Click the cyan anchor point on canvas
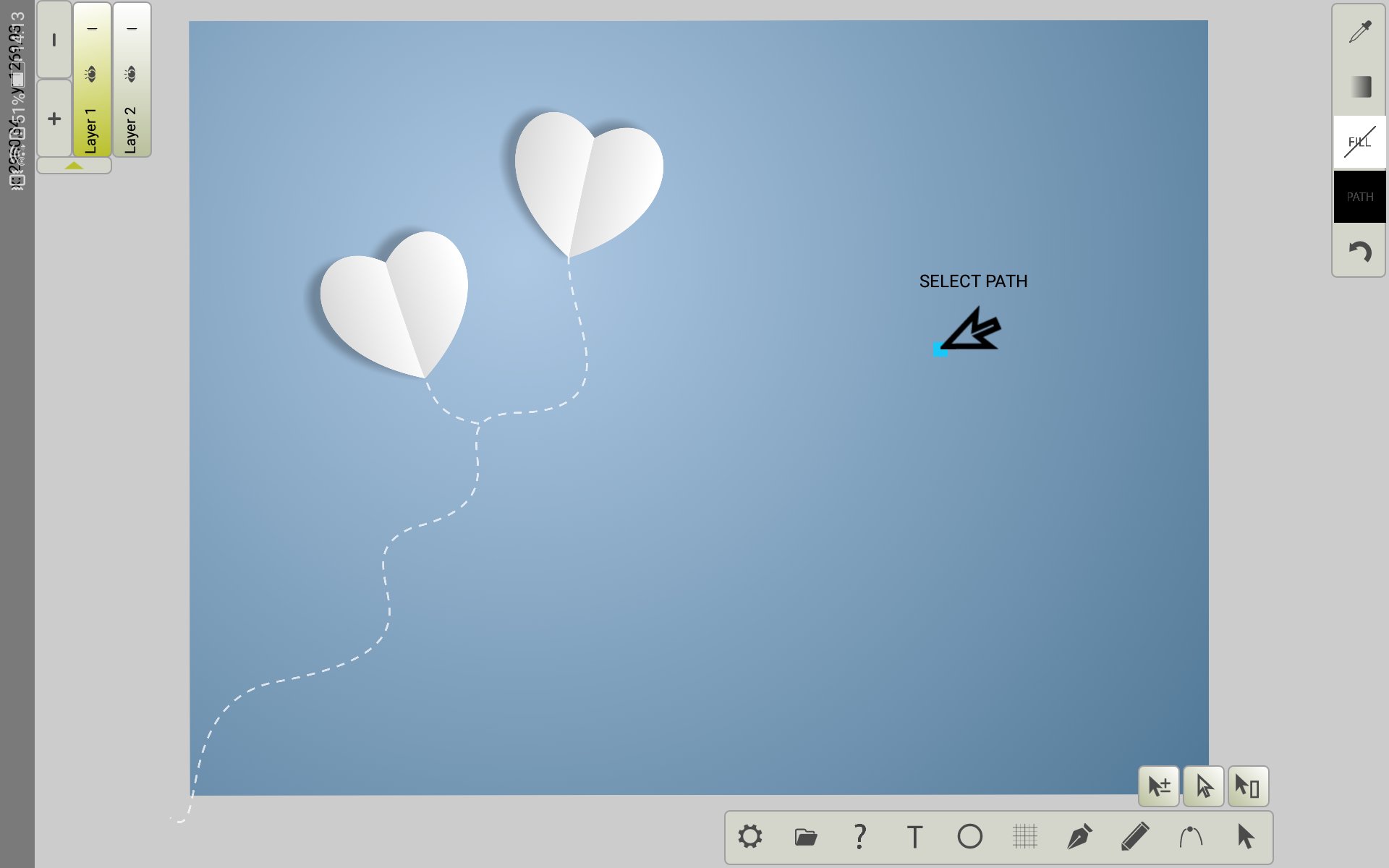The image size is (1389, 868). 940,350
